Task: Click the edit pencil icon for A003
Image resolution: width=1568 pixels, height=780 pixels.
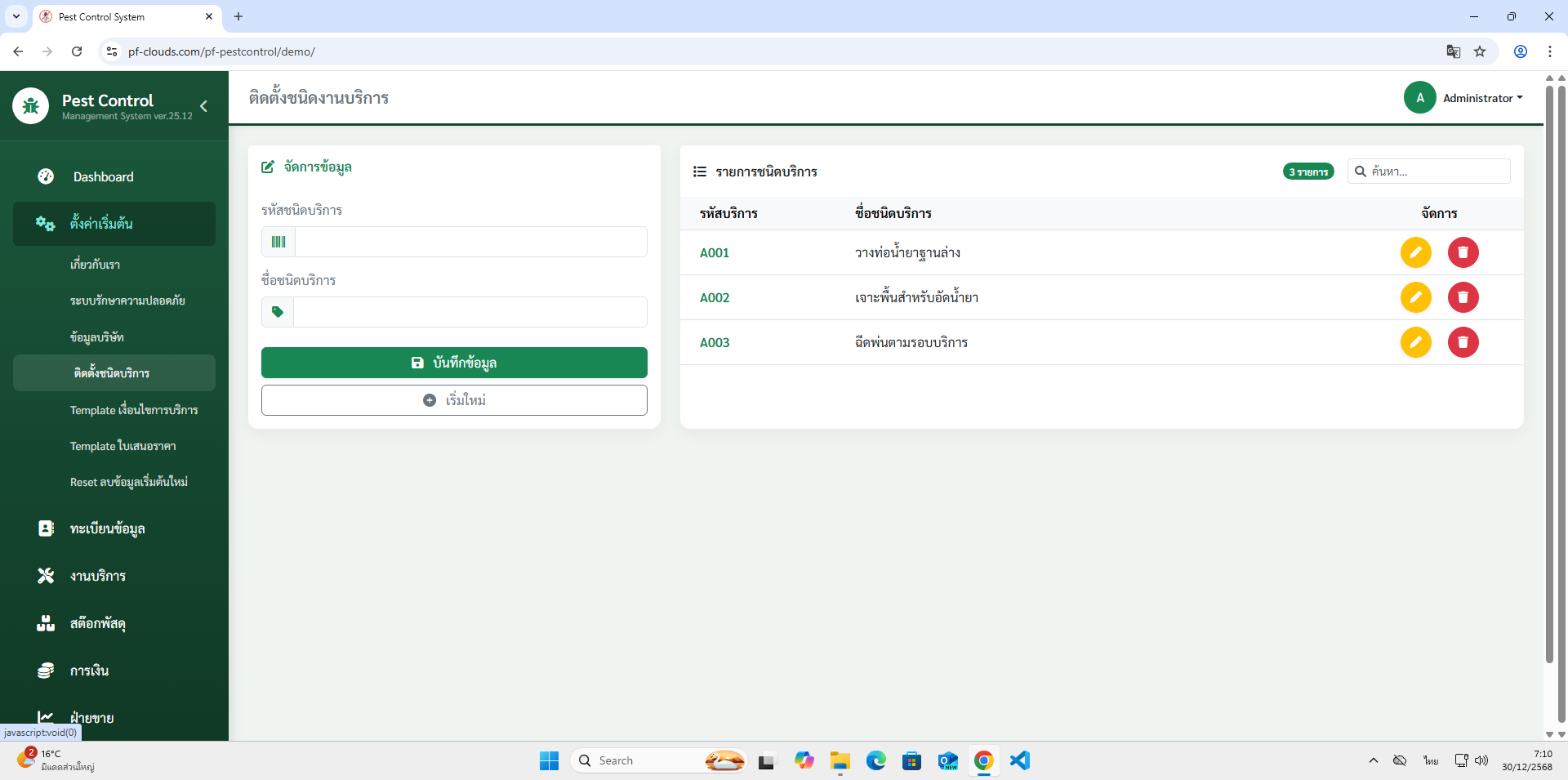Action: [1415, 342]
